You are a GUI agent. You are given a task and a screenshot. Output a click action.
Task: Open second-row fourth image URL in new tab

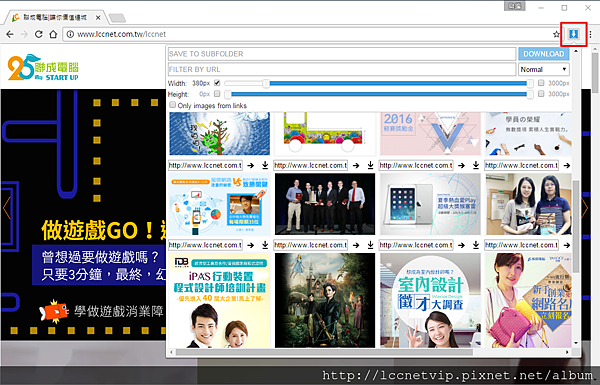point(567,245)
